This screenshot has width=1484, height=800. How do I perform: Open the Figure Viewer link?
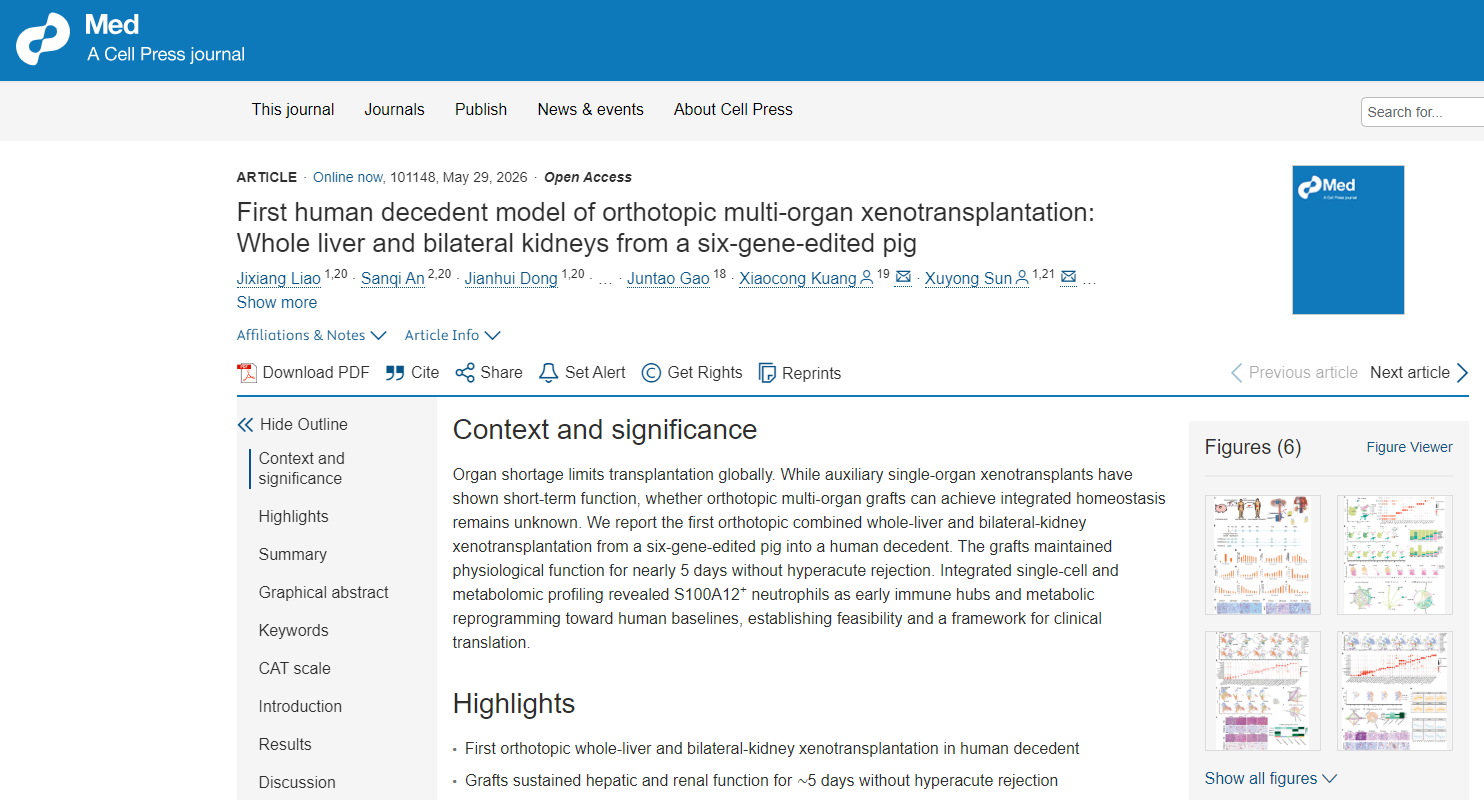(1409, 447)
